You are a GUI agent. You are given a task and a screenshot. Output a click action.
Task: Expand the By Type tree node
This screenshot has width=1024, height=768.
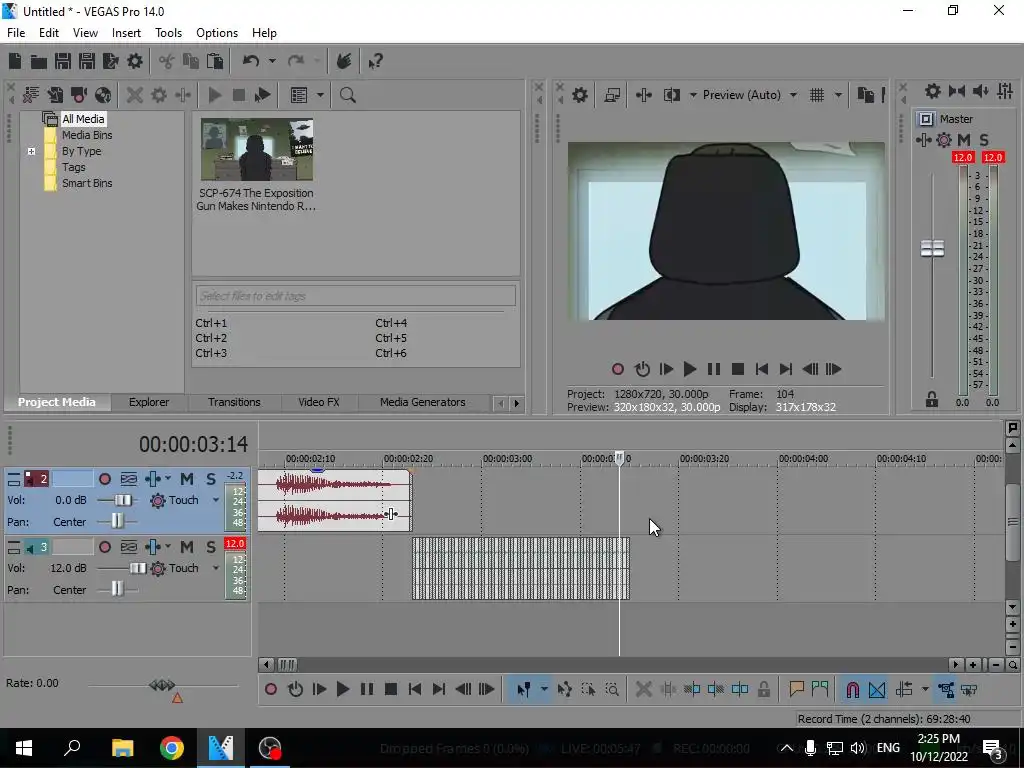point(31,152)
